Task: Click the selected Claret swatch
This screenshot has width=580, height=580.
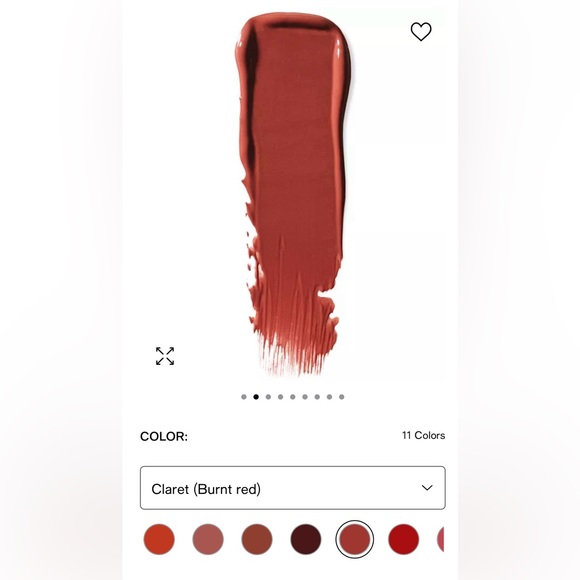Action: pos(355,539)
